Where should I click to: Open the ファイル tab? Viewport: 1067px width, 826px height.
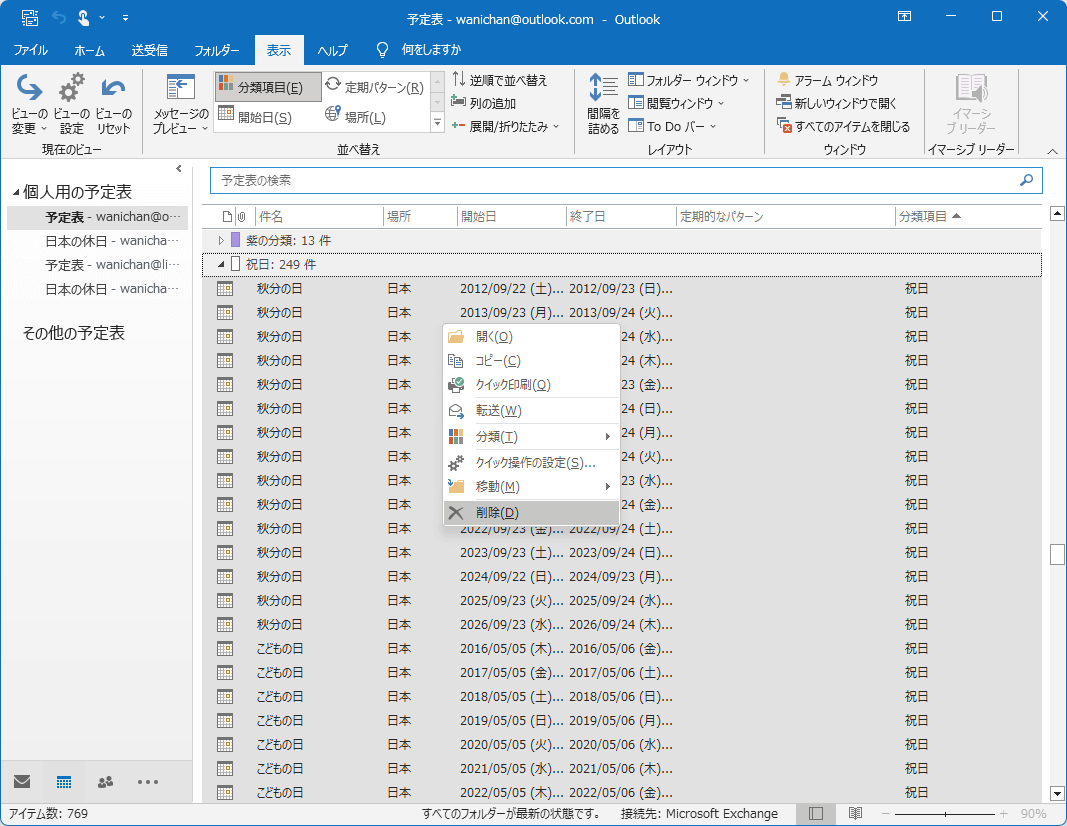(31, 50)
